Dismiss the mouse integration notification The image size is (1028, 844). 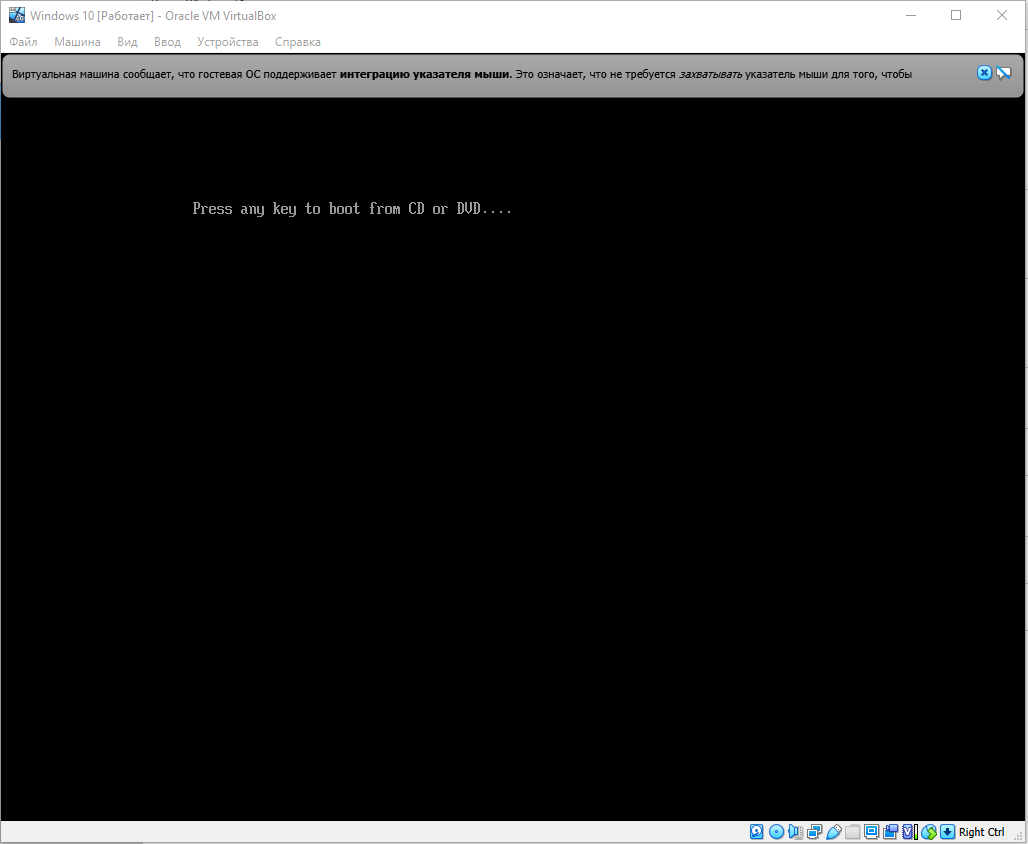984,73
